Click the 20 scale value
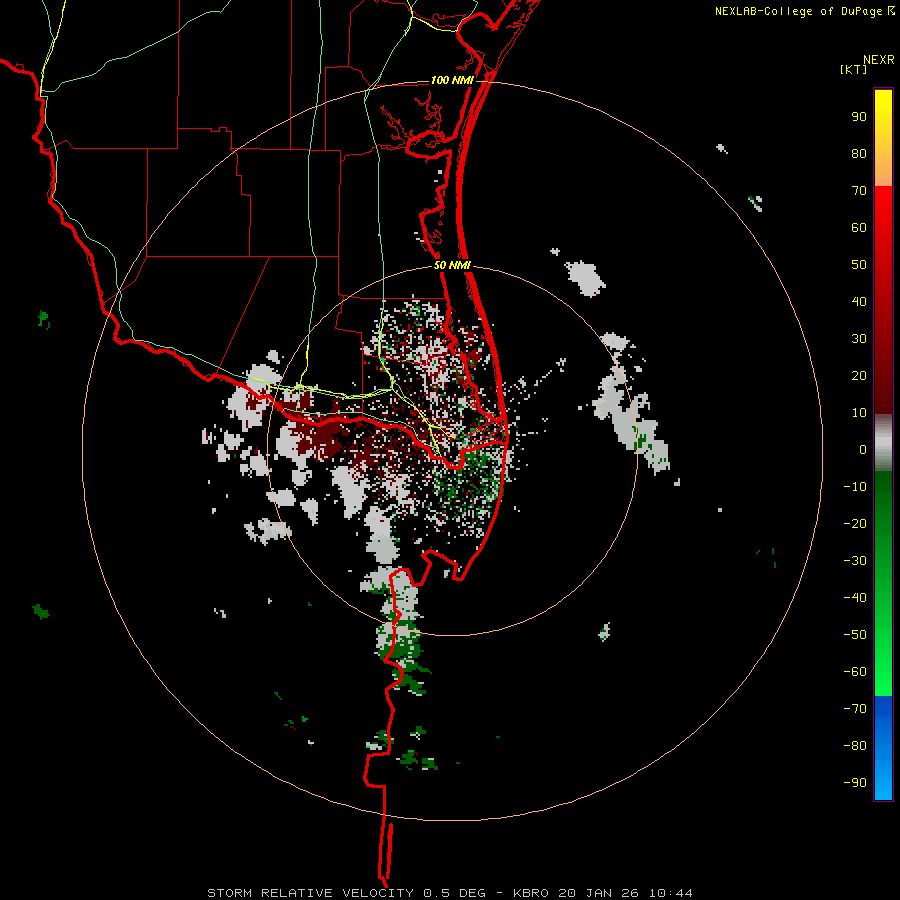900x900 pixels. pyautogui.click(x=859, y=376)
